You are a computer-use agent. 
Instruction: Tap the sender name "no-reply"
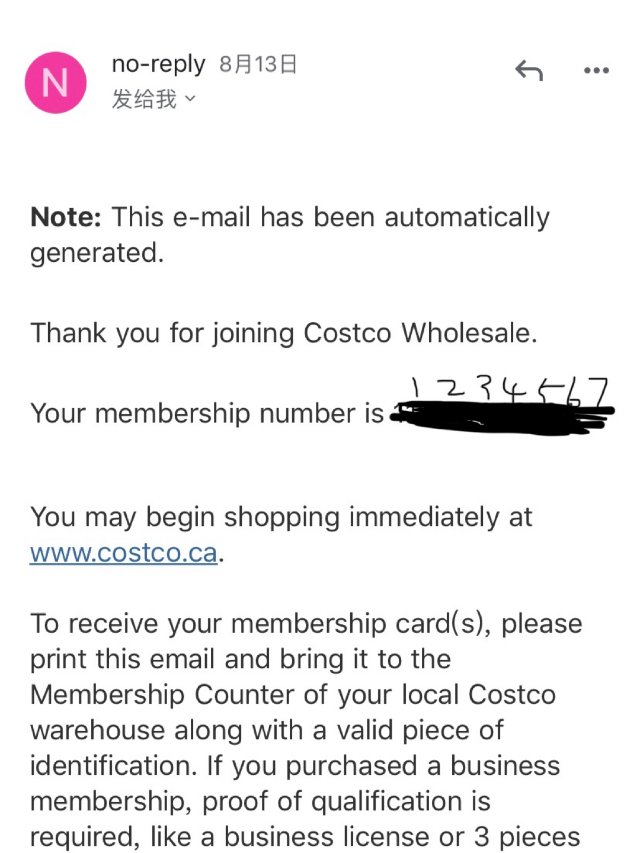pyautogui.click(x=158, y=65)
